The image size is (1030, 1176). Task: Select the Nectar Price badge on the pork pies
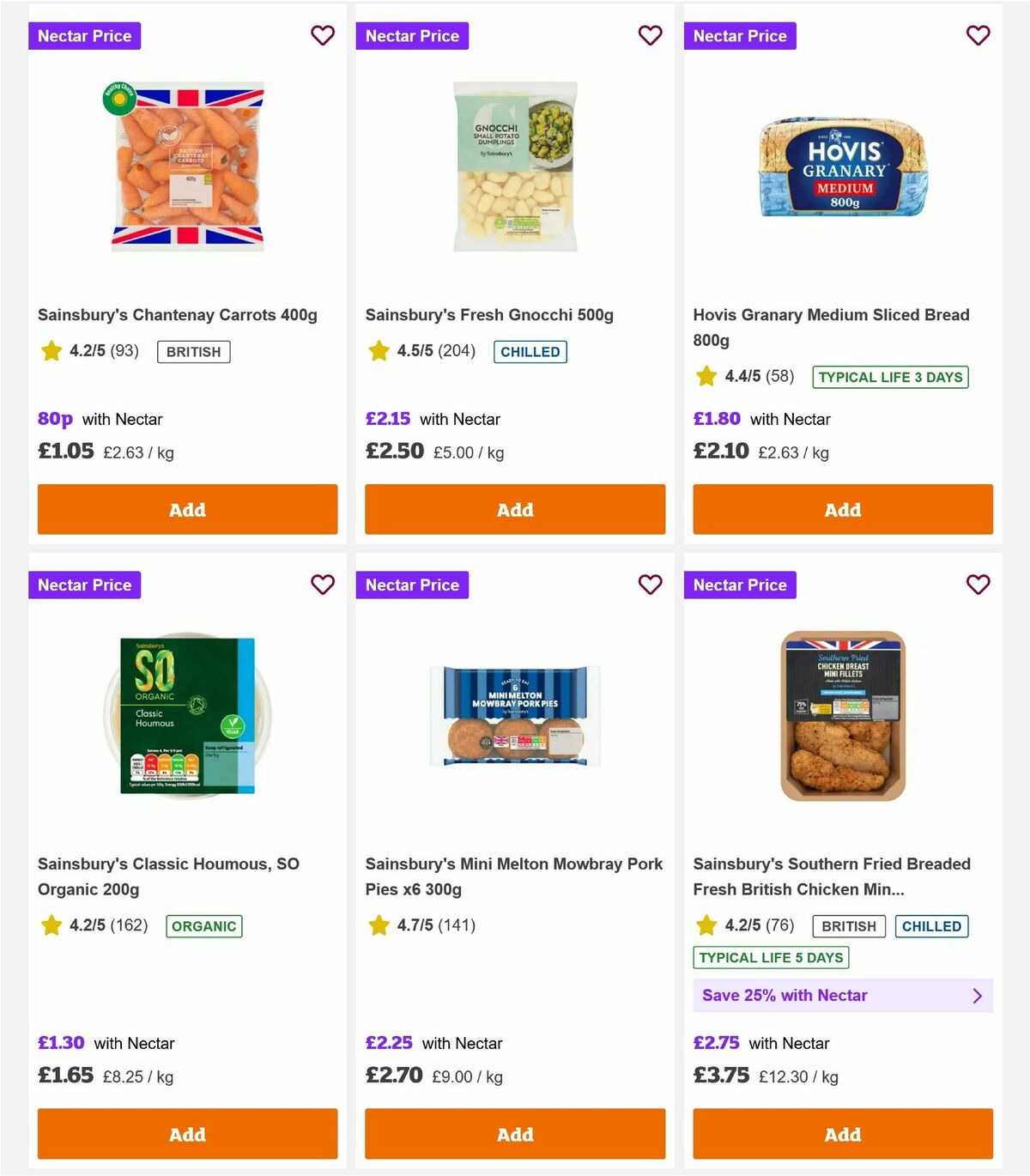click(412, 585)
